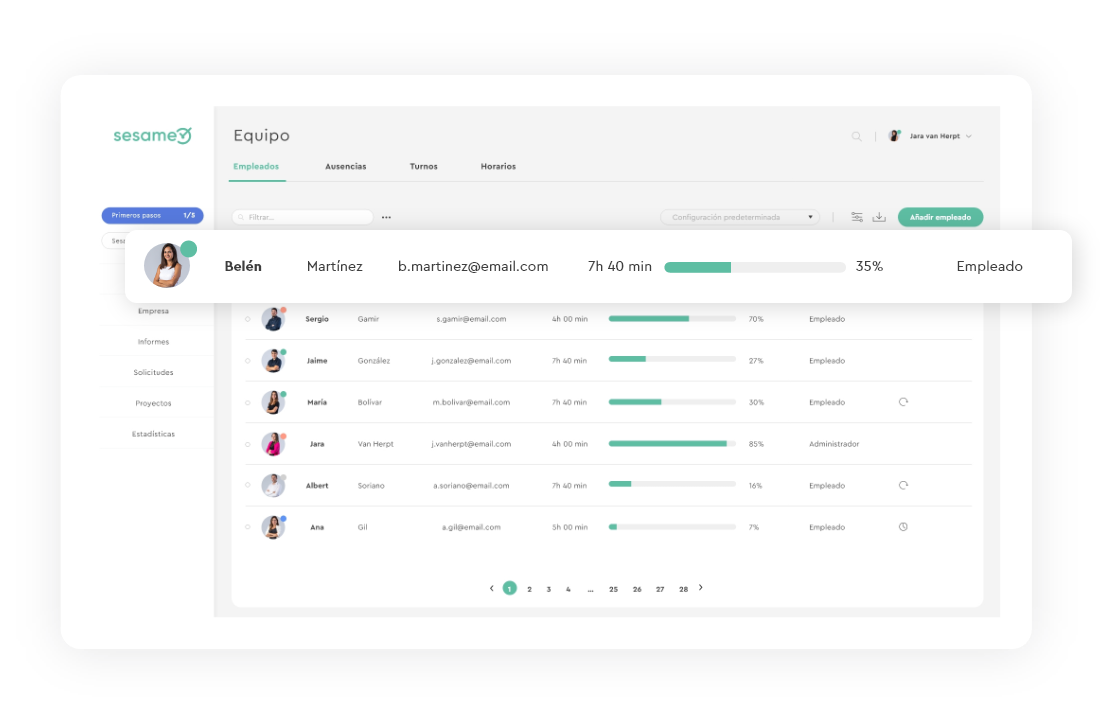Select the row checkbox for Jara
The image size is (1112, 718).
coord(248,444)
